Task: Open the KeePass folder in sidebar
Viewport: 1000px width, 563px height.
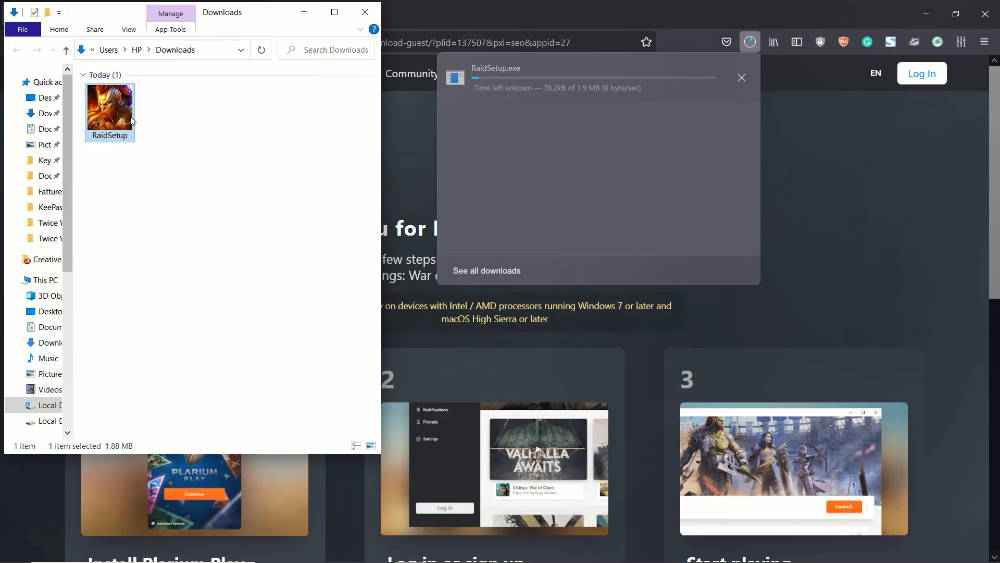Action: (43, 207)
